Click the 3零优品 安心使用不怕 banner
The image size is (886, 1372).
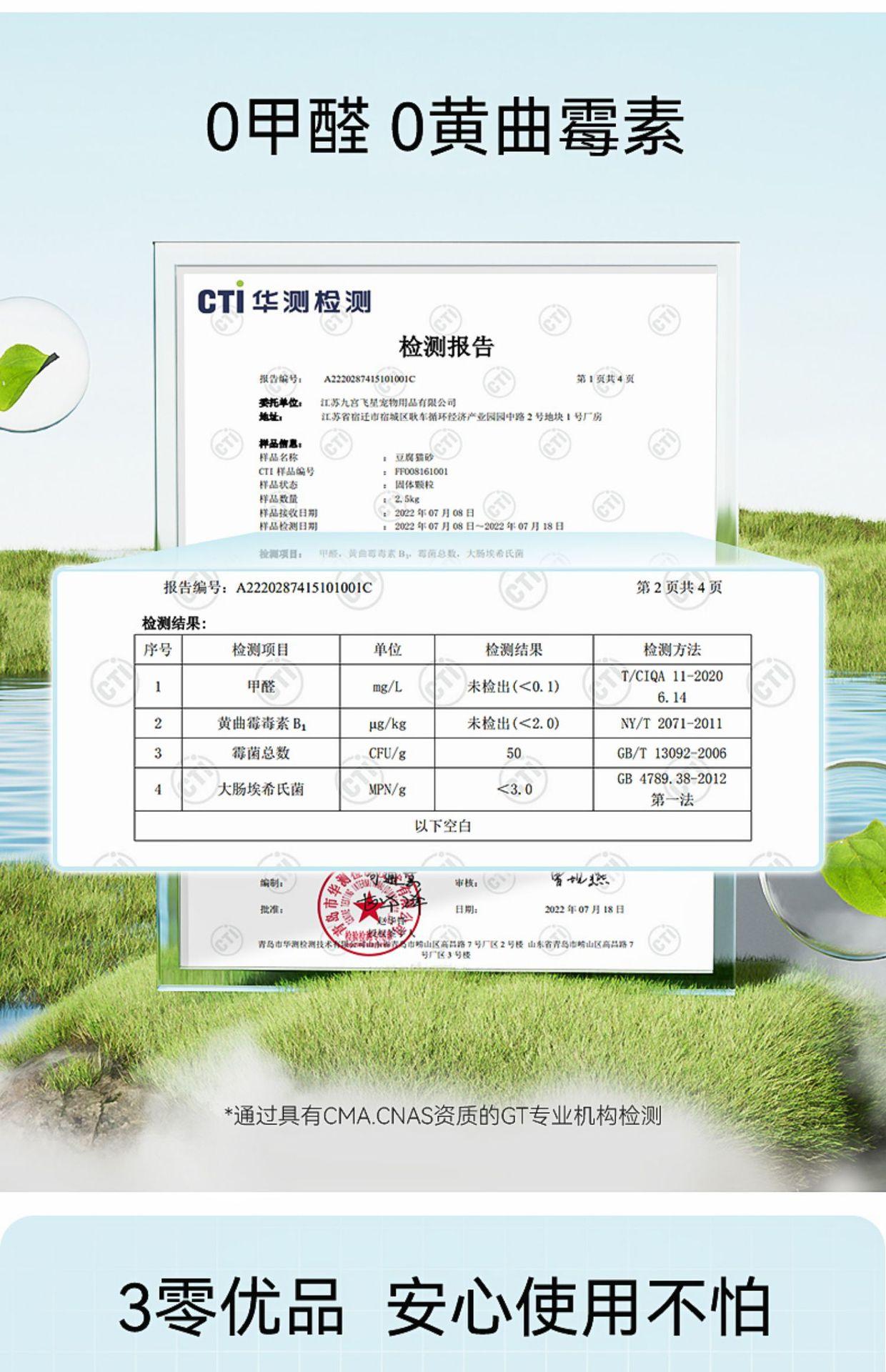coord(444,1306)
